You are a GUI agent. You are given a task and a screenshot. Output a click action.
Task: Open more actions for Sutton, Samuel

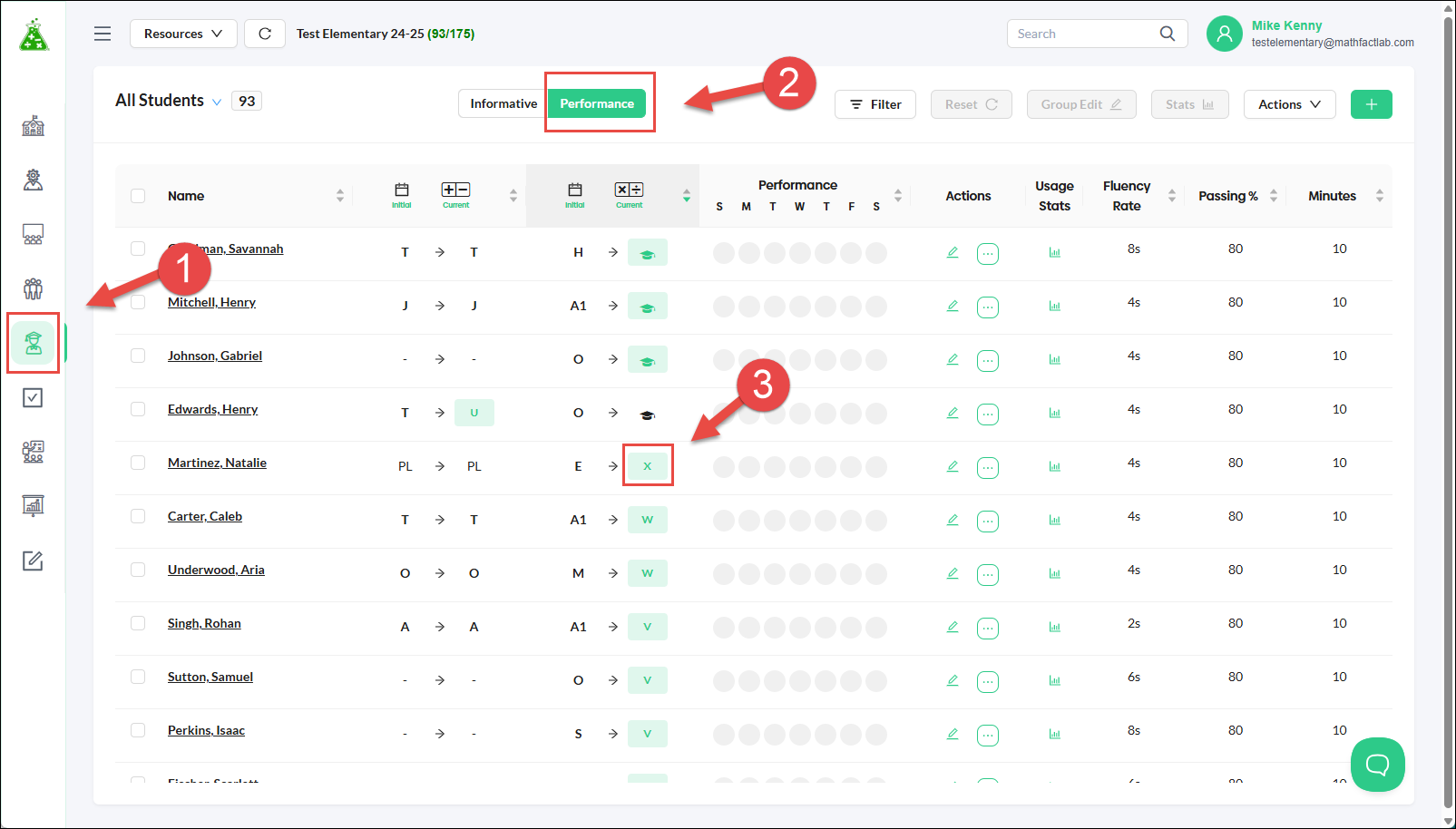pos(988,682)
